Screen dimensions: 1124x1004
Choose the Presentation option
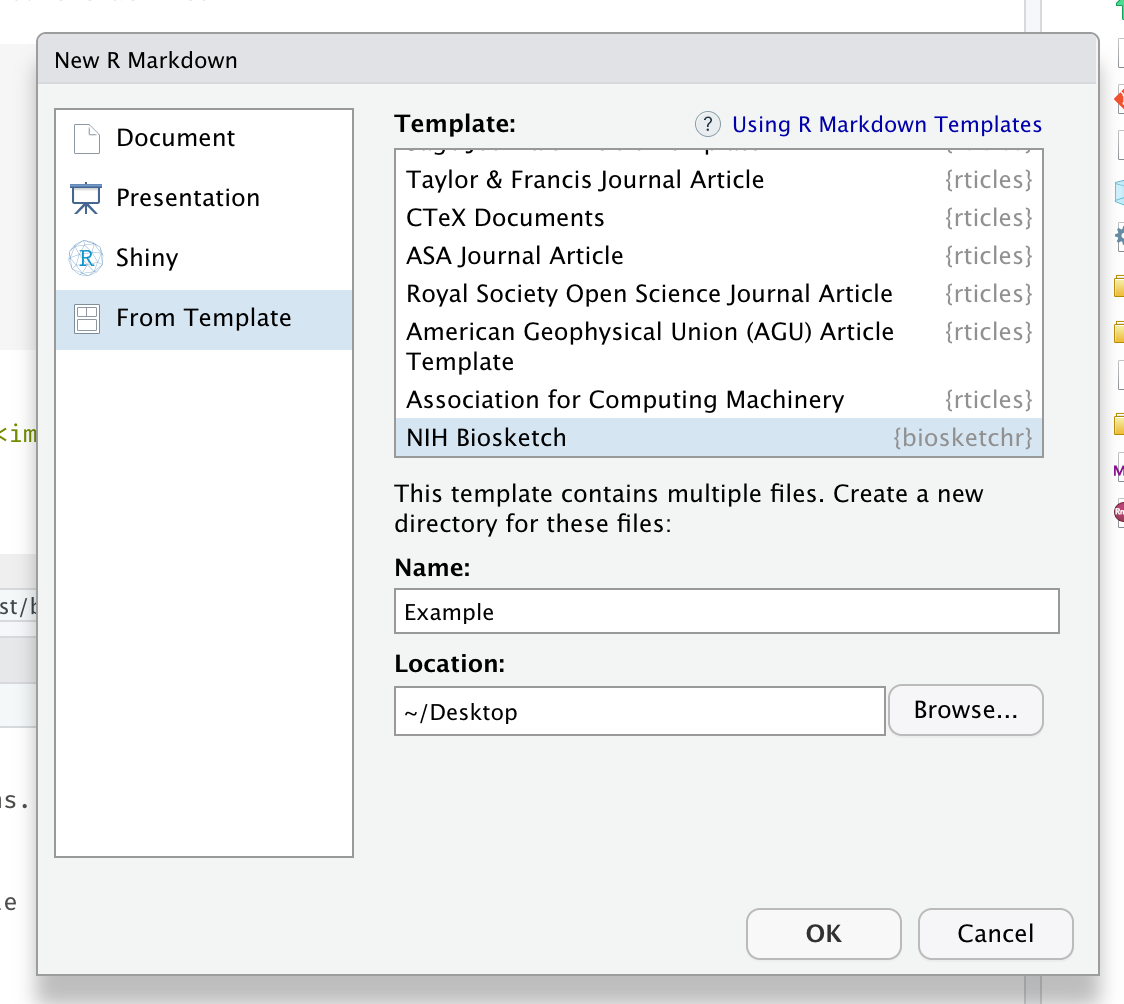(x=204, y=198)
